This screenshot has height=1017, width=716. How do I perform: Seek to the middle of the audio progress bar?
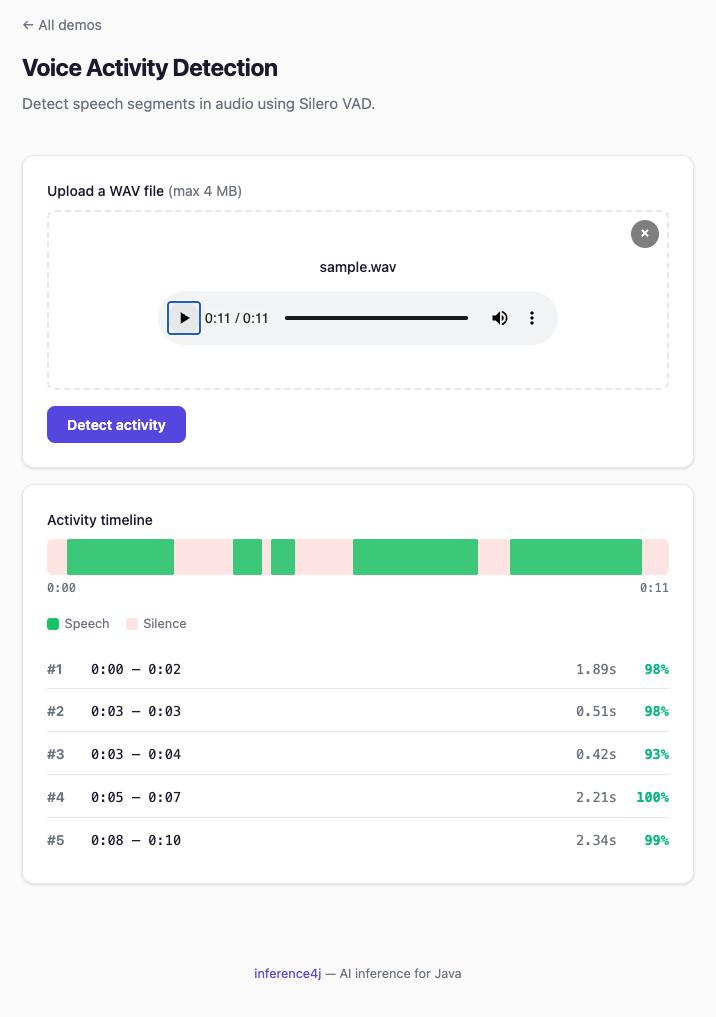pyautogui.click(x=376, y=317)
